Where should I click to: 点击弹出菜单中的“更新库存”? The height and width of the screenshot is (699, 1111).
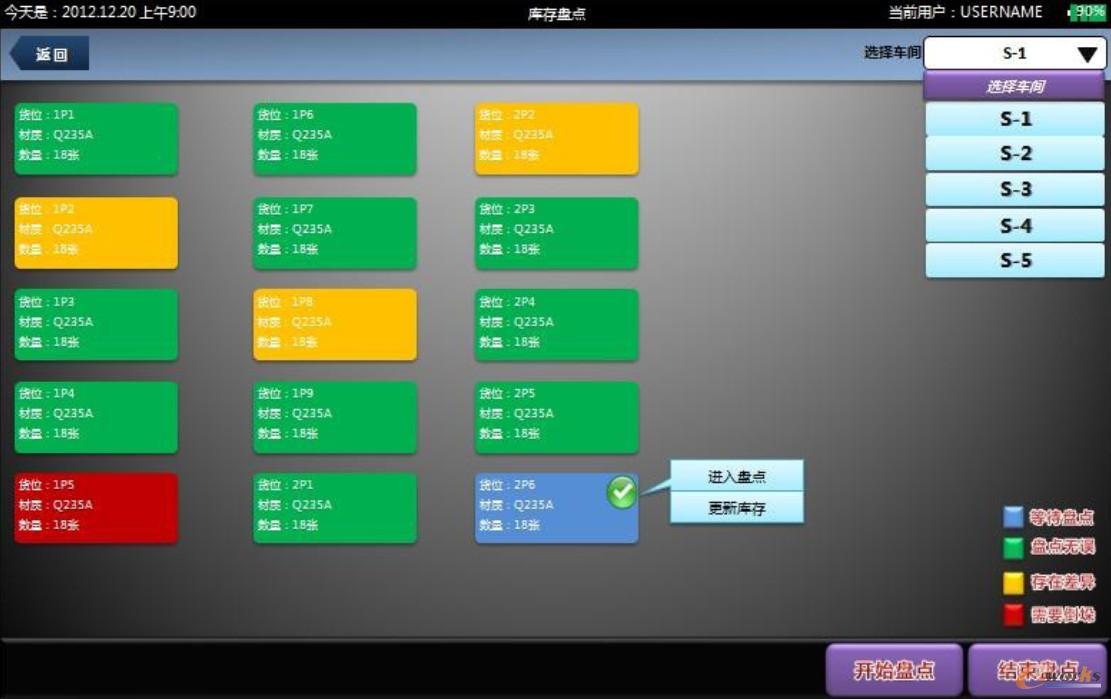click(737, 508)
